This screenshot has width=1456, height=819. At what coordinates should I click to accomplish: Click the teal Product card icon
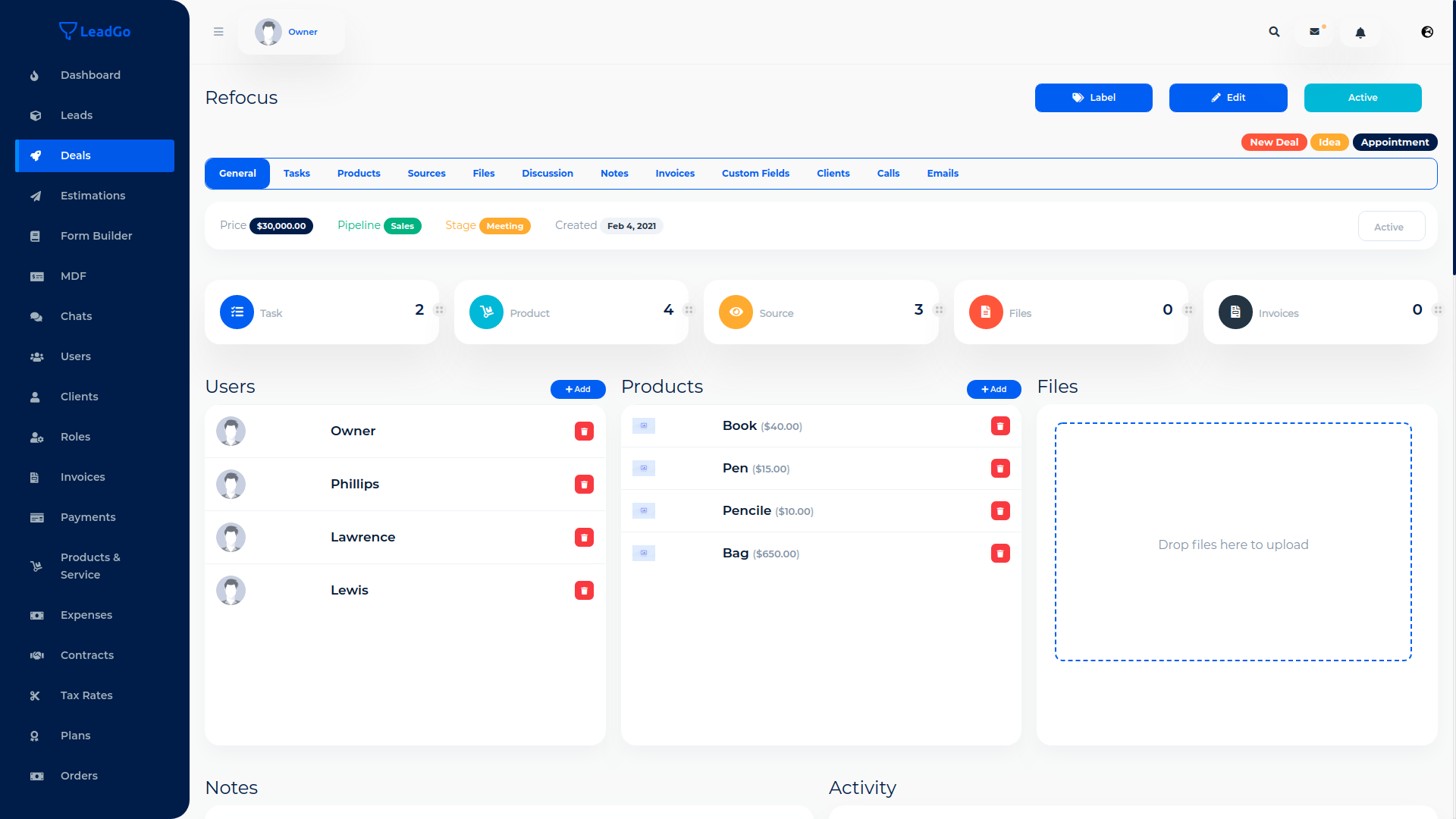point(486,312)
